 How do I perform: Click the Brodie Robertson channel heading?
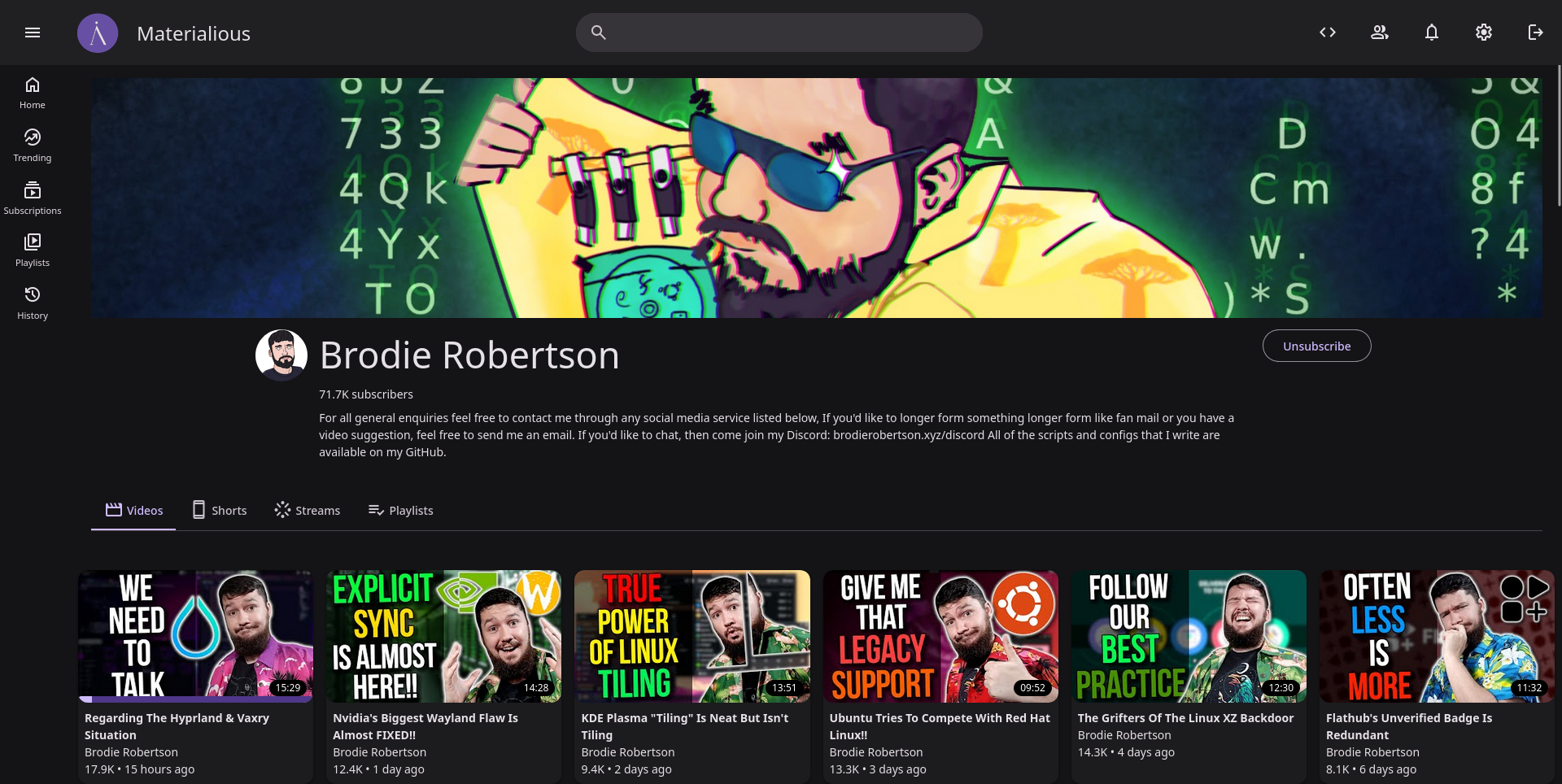point(469,355)
